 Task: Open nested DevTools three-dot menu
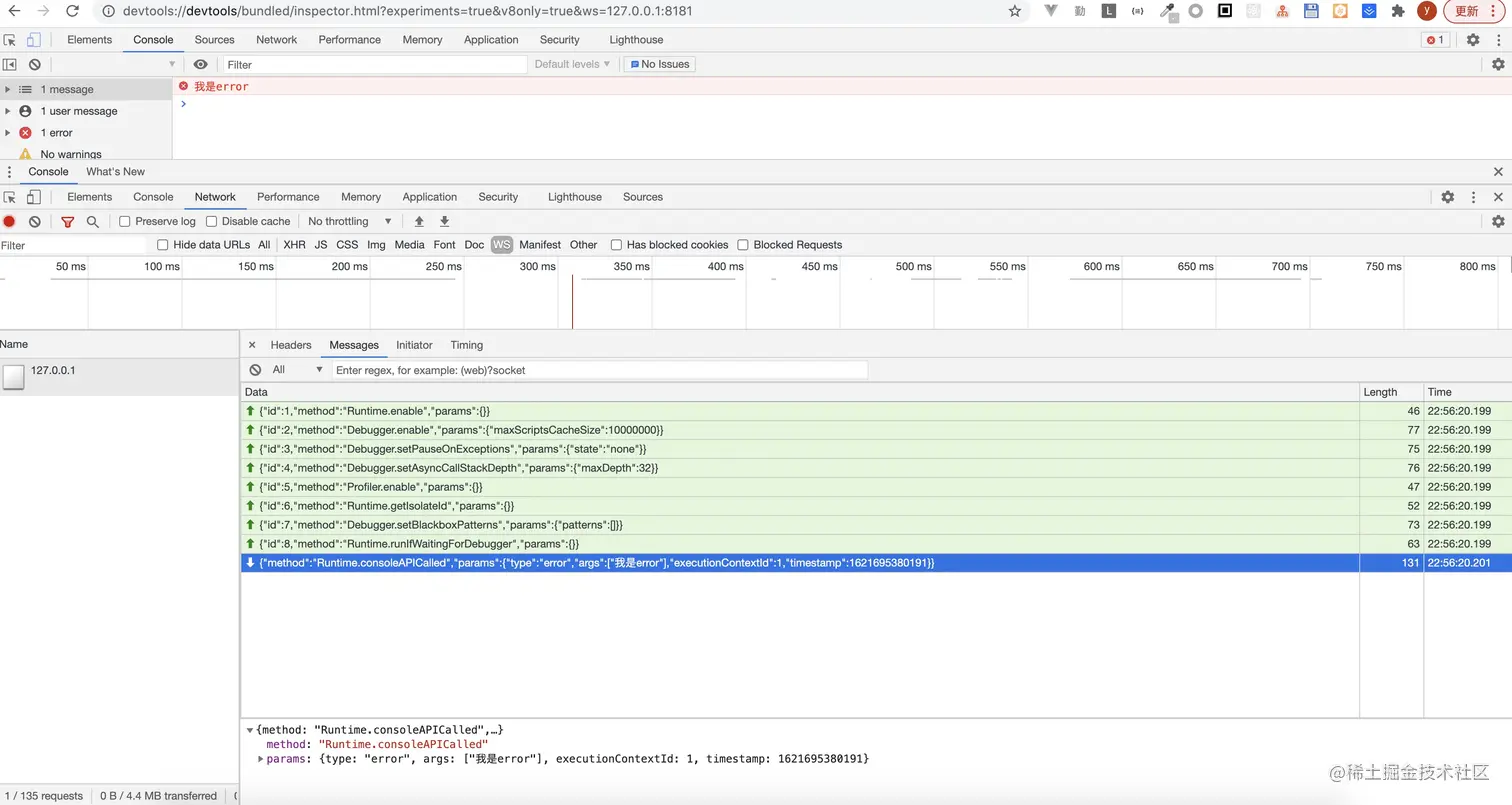1473,197
